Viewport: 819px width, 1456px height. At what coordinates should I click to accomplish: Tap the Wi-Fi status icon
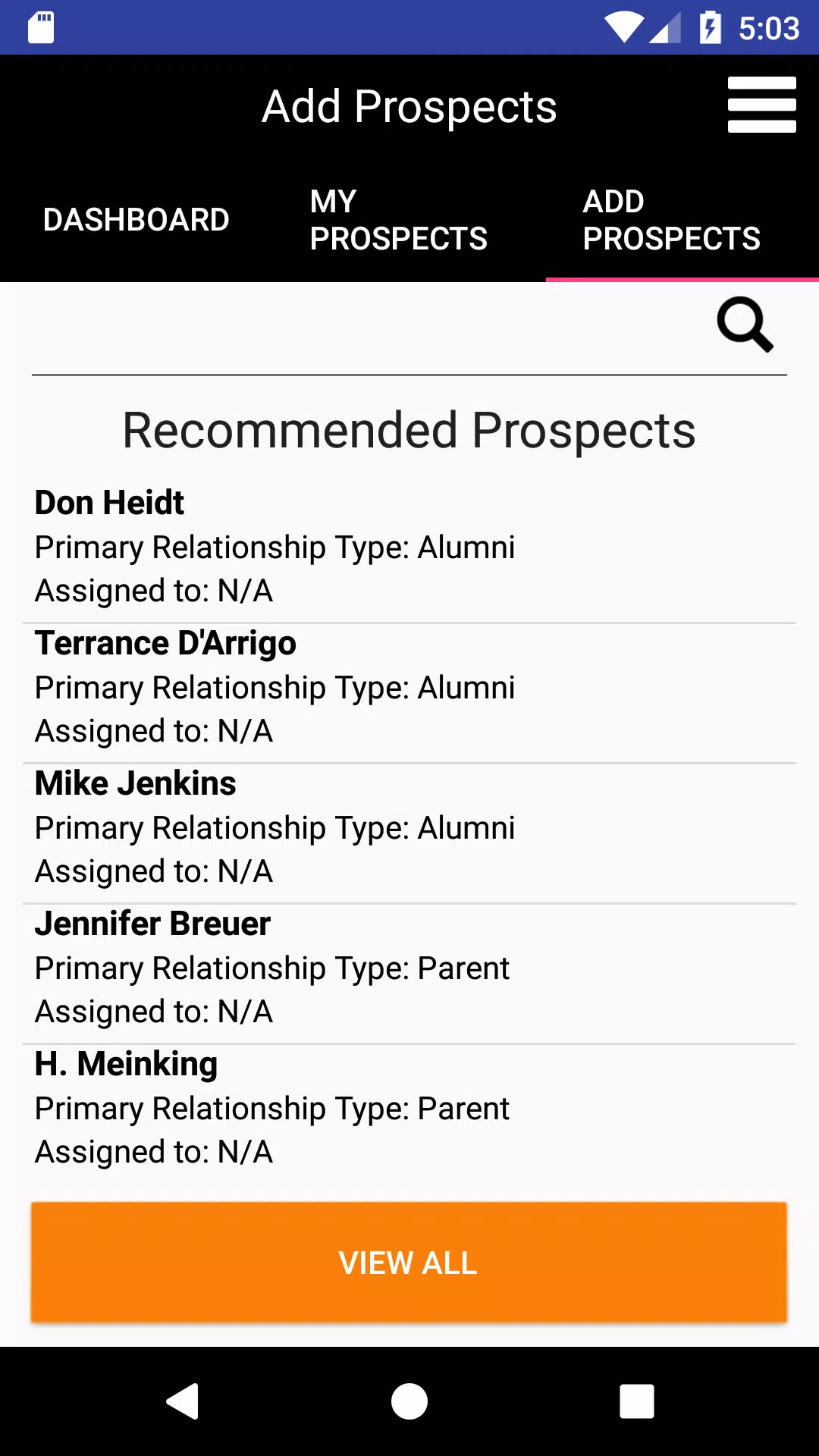point(623,28)
